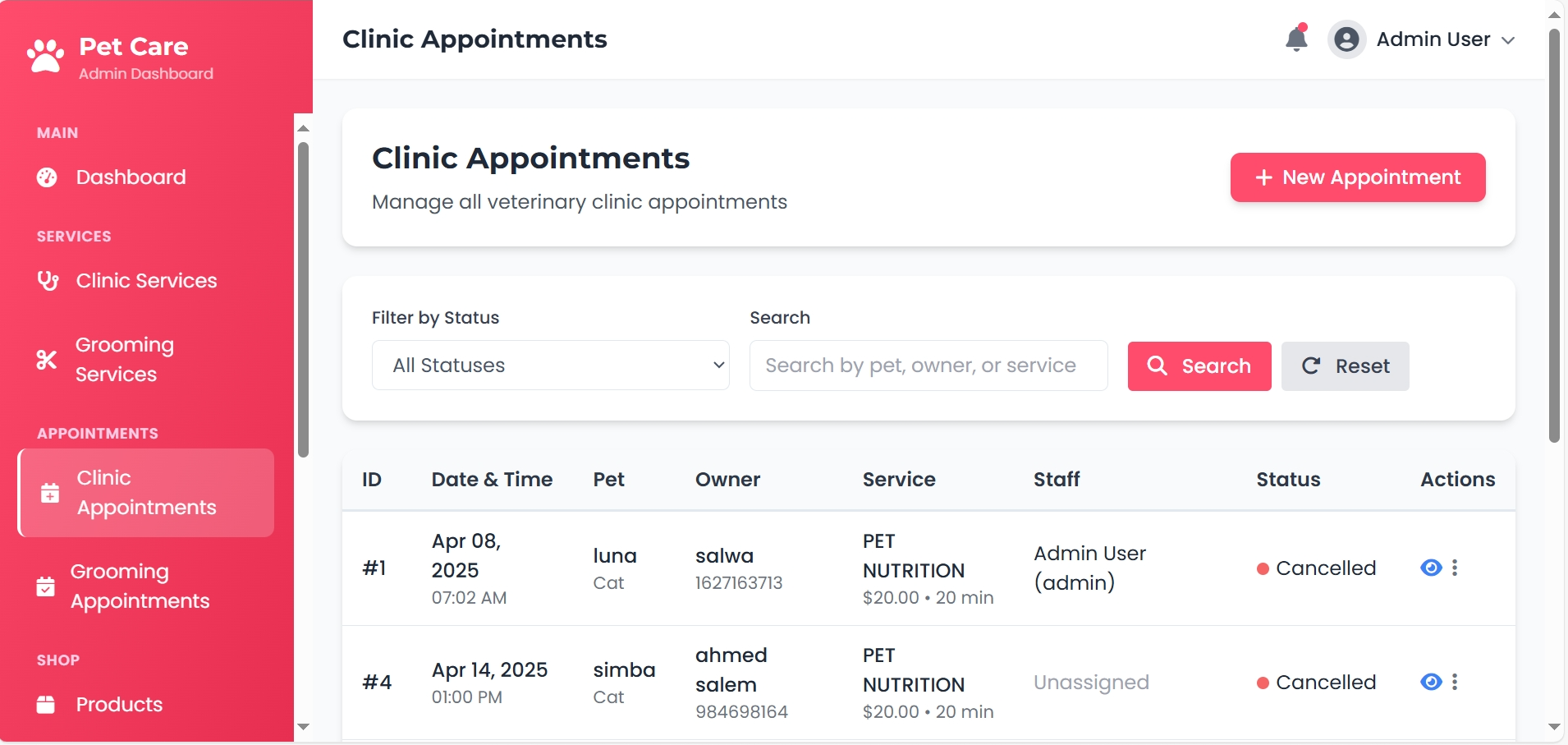View details of appointment #1 via eye icon
The image size is (1568, 745).
1431,568
